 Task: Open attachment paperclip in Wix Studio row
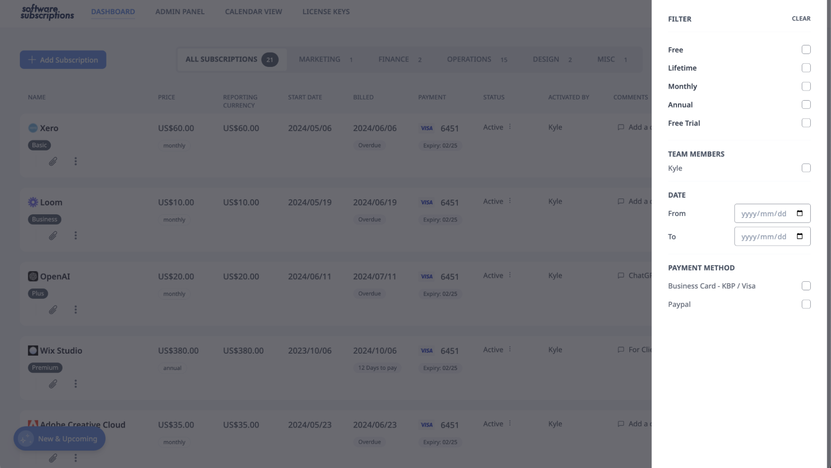(x=53, y=384)
